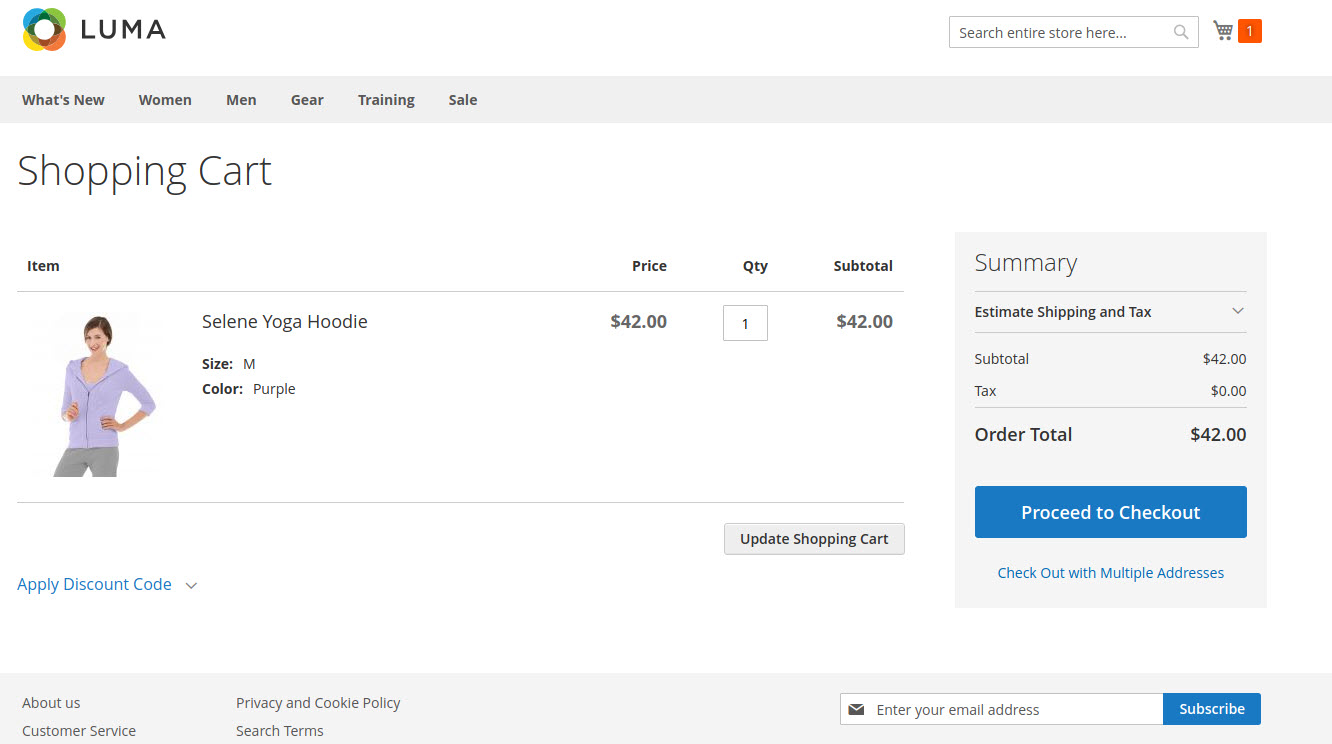Open the shopping cart icon in header
This screenshot has height=744, width=1332.
point(1222,31)
